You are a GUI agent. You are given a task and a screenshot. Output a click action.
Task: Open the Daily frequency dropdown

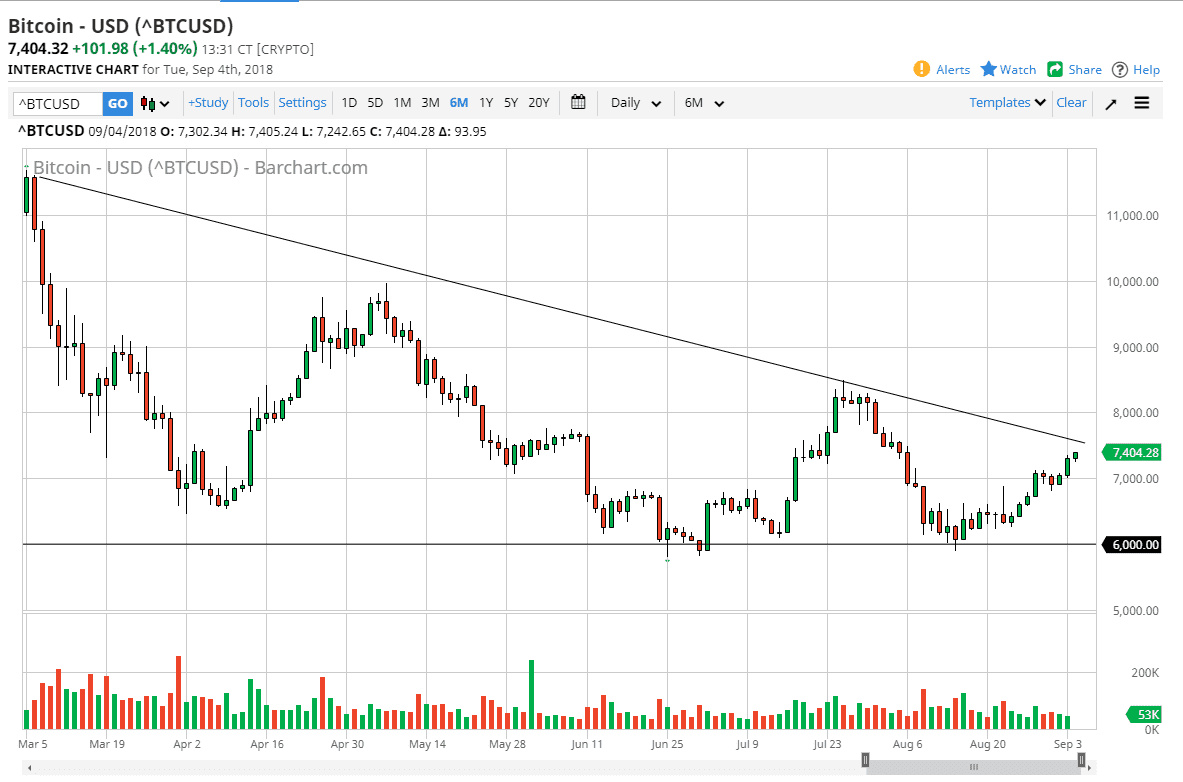[634, 102]
